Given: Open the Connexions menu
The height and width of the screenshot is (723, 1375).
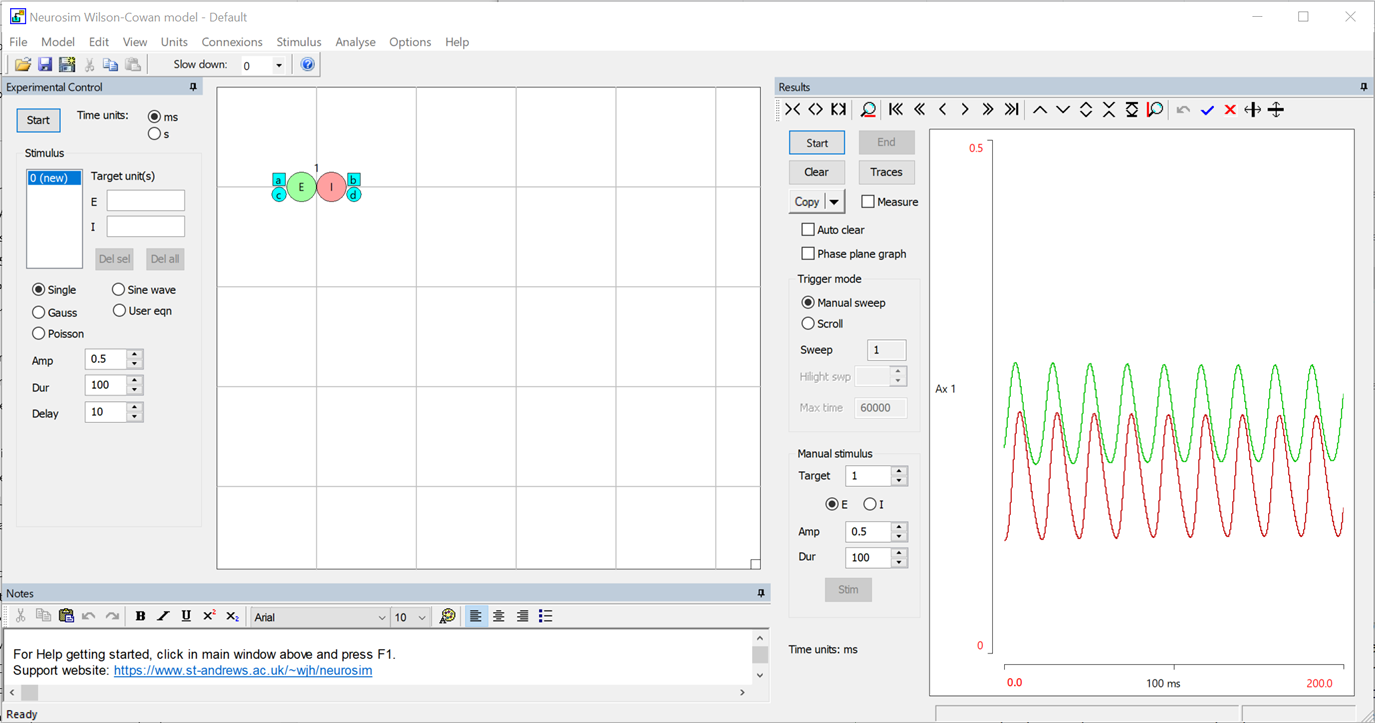Looking at the screenshot, I should coord(231,42).
